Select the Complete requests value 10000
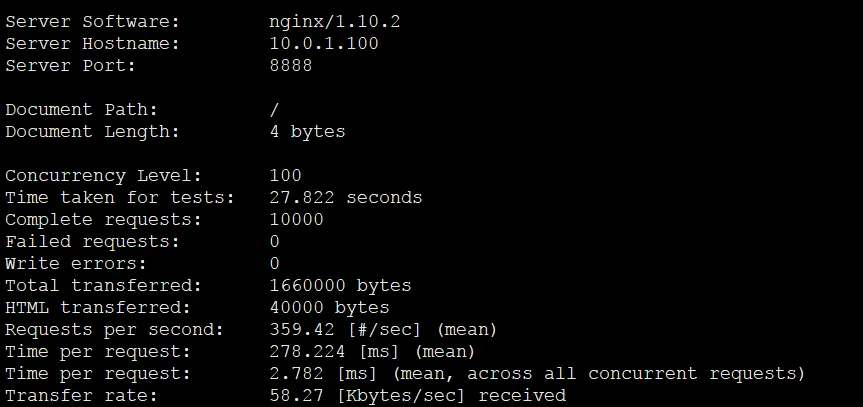Viewport: 863px width, 407px height. coord(296,220)
